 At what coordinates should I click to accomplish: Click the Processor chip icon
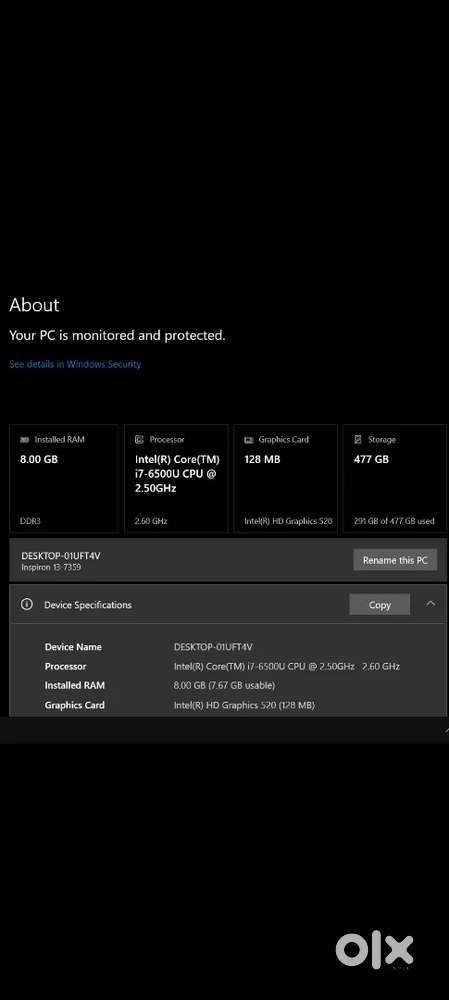pyautogui.click(x=139, y=439)
